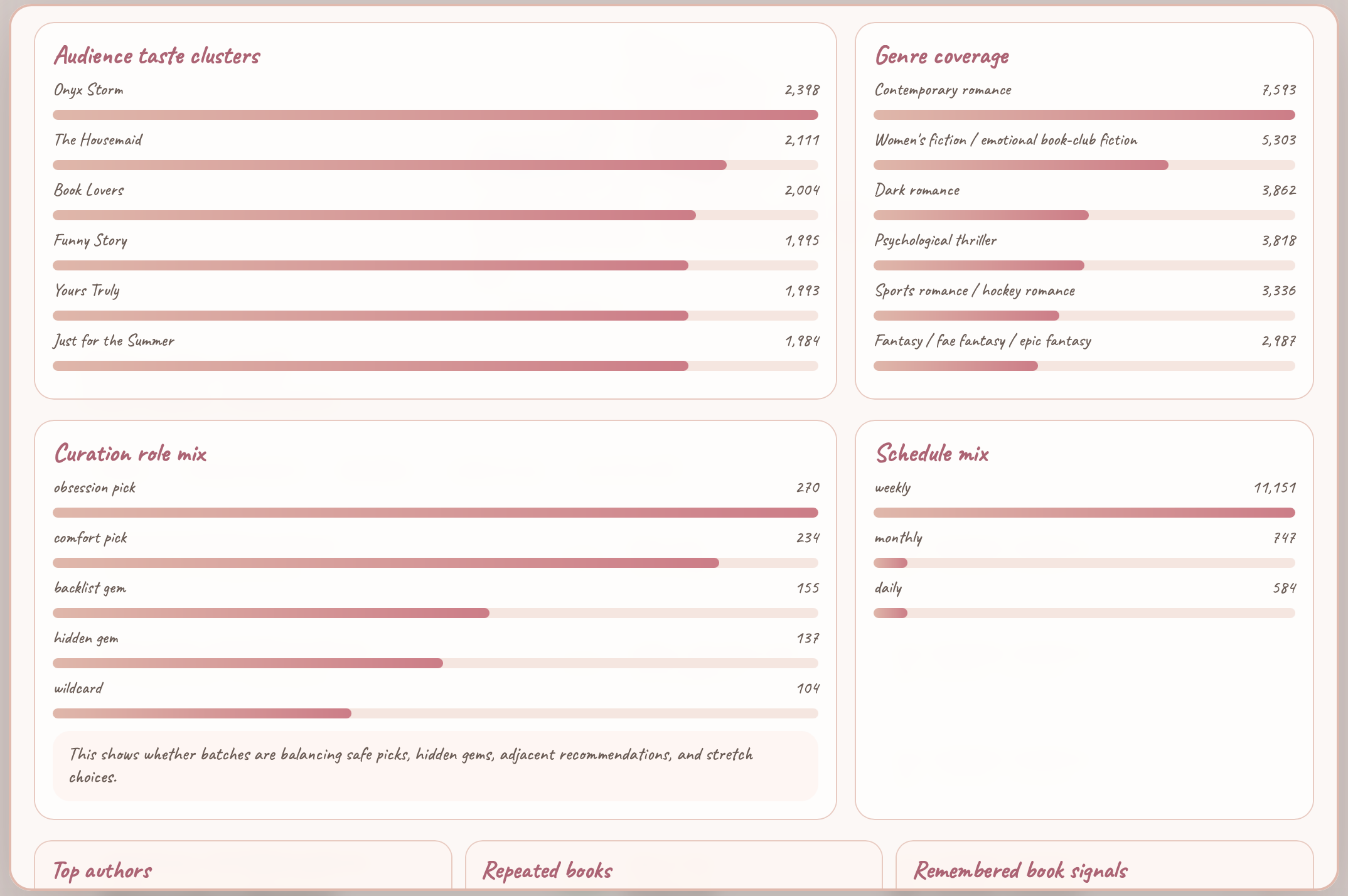The width and height of the screenshot is (1348, 896).
Task: Click the Audience taste clusters heading
Action: pos(157,56)
